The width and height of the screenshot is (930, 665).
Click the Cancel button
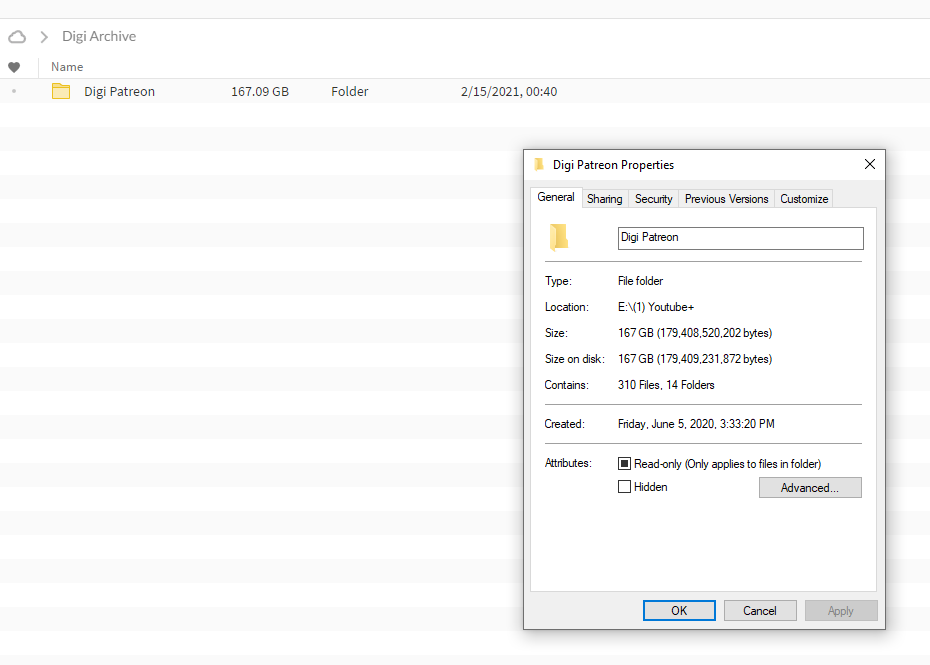point(760,610)
